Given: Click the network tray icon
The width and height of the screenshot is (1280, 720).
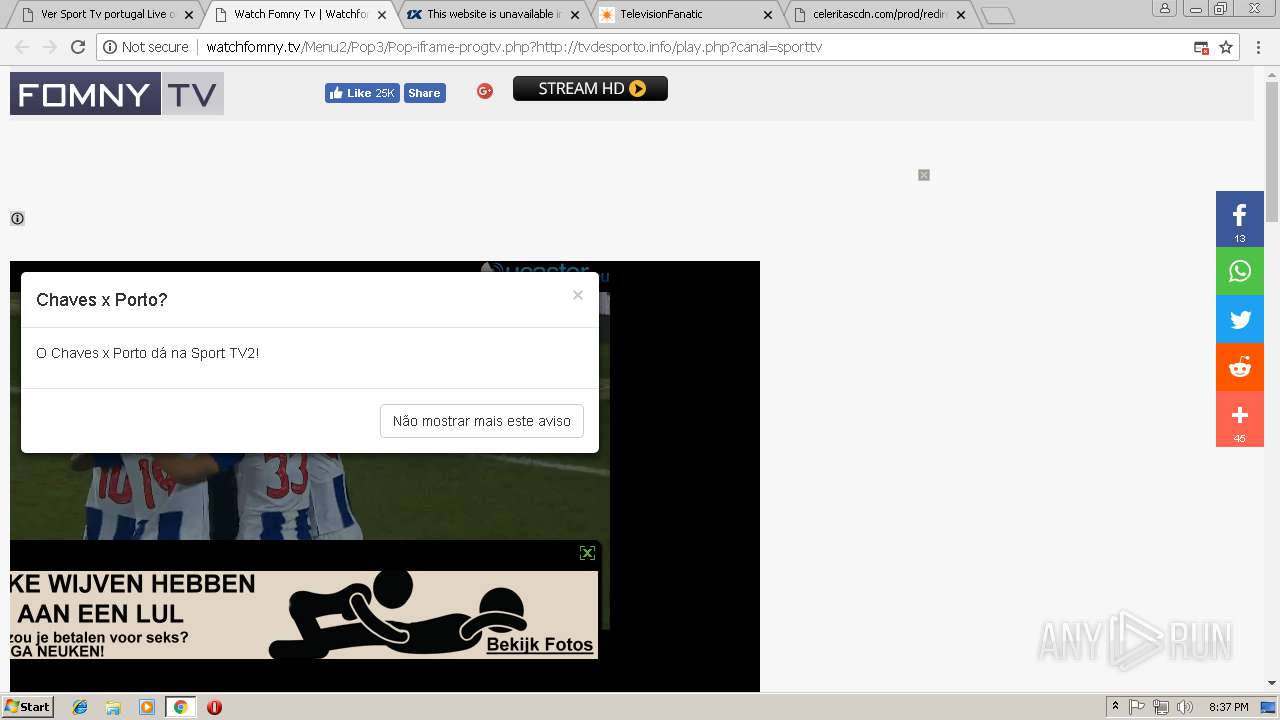Looking at the screenshot, I should 1161,707.
